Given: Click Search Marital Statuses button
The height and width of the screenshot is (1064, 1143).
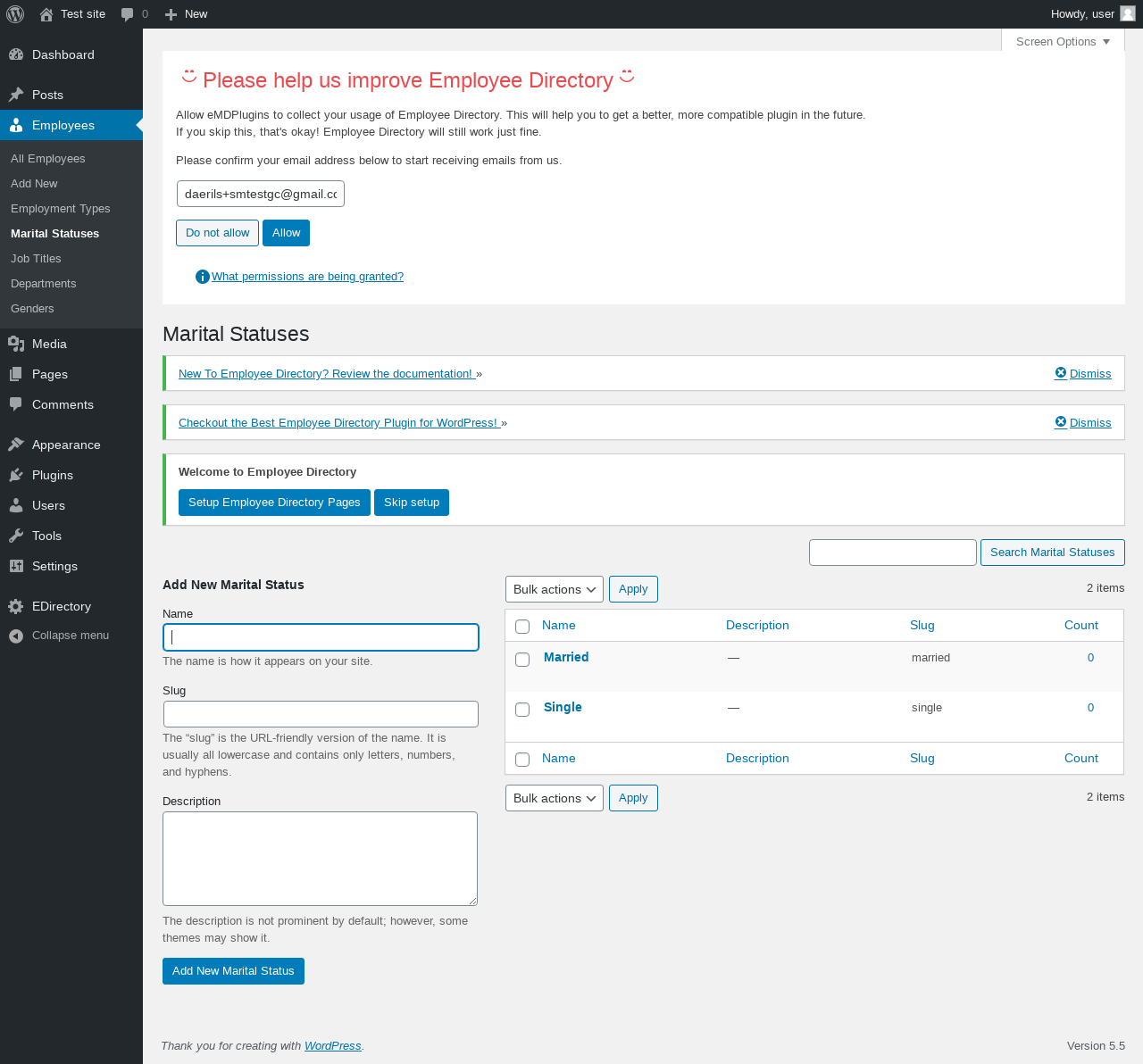Looking at the screenshot, I should (1052, 553).
